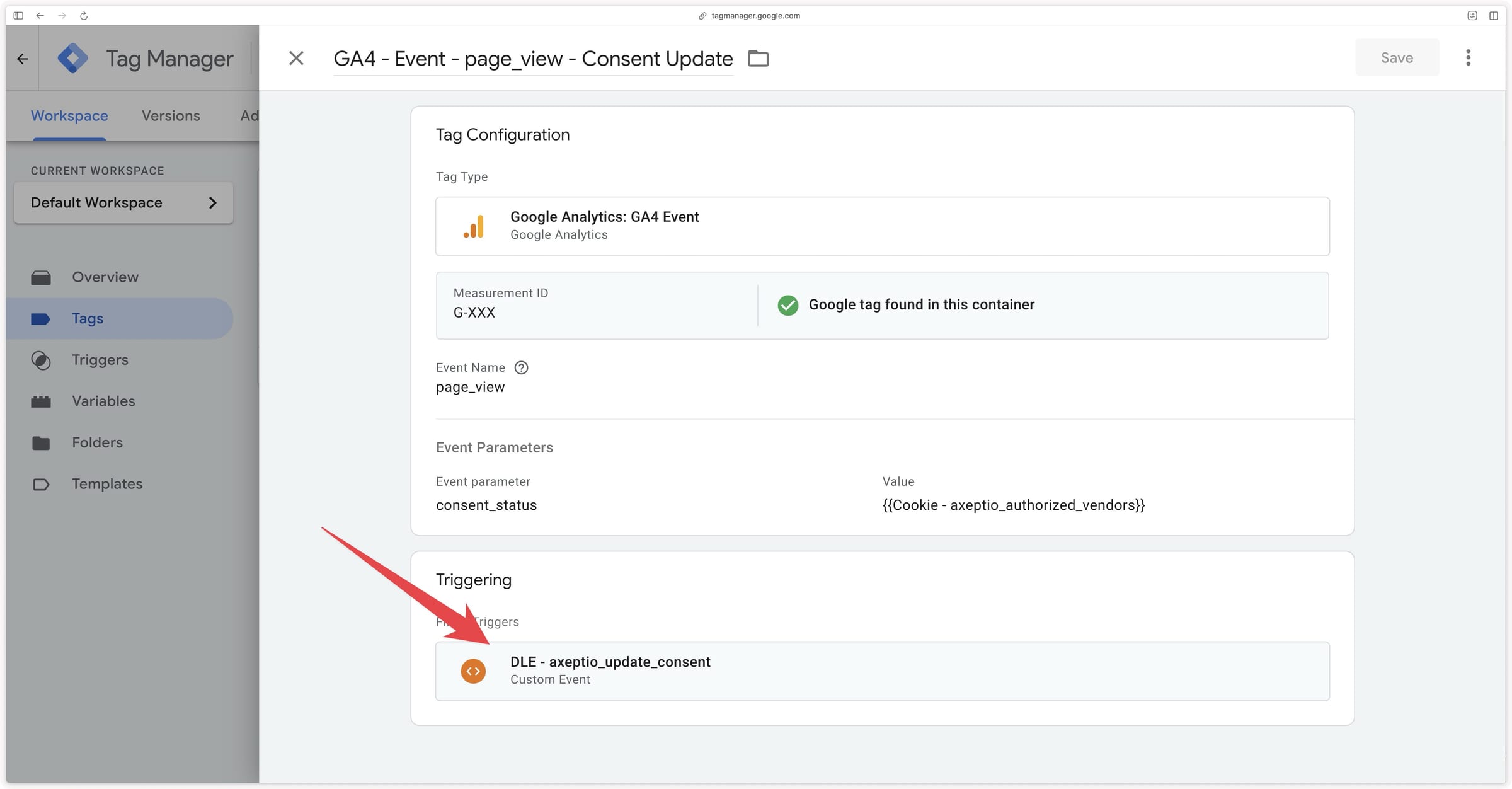Image resolution: width=1512 pixels, height=789 pixels.
Task: Edit the tag name title field
Action: [x=533, y=59]
